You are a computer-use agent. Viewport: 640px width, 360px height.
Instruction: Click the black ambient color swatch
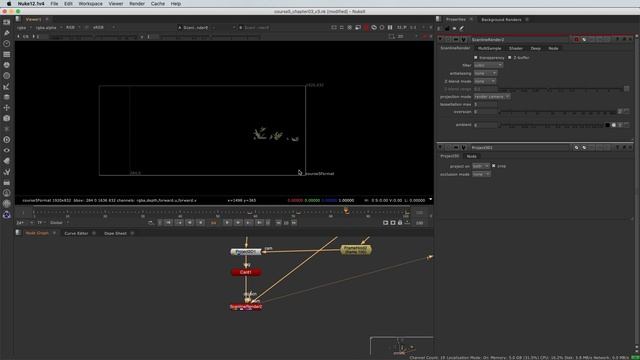[607, 125]
